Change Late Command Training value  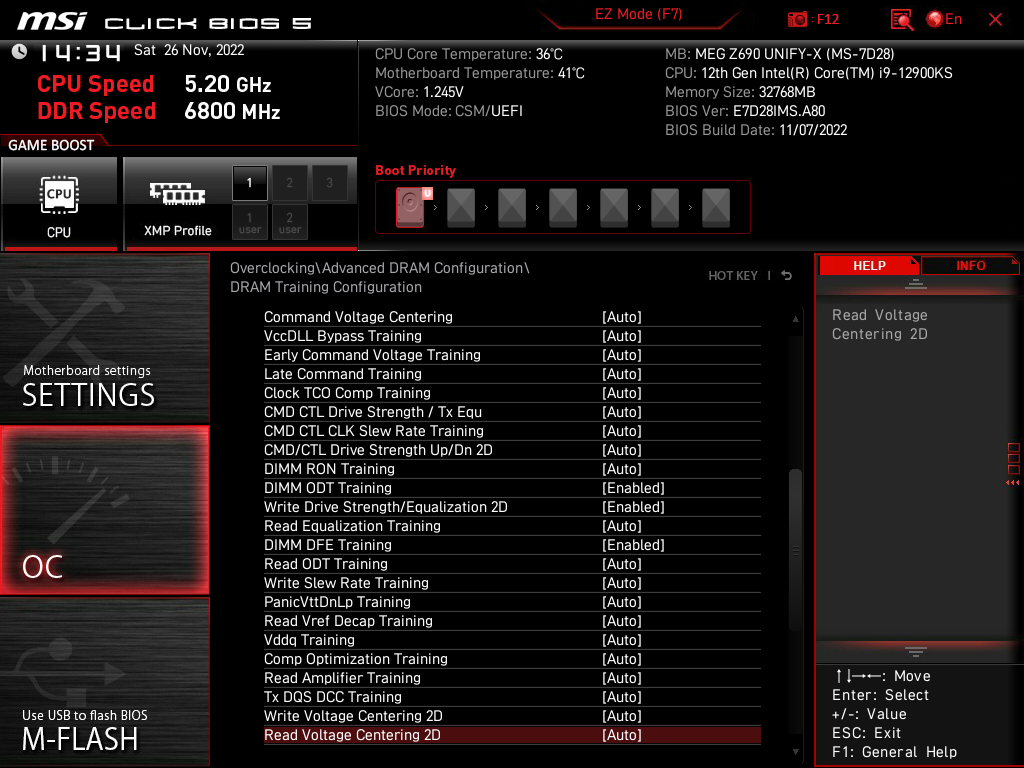[622, 374]
